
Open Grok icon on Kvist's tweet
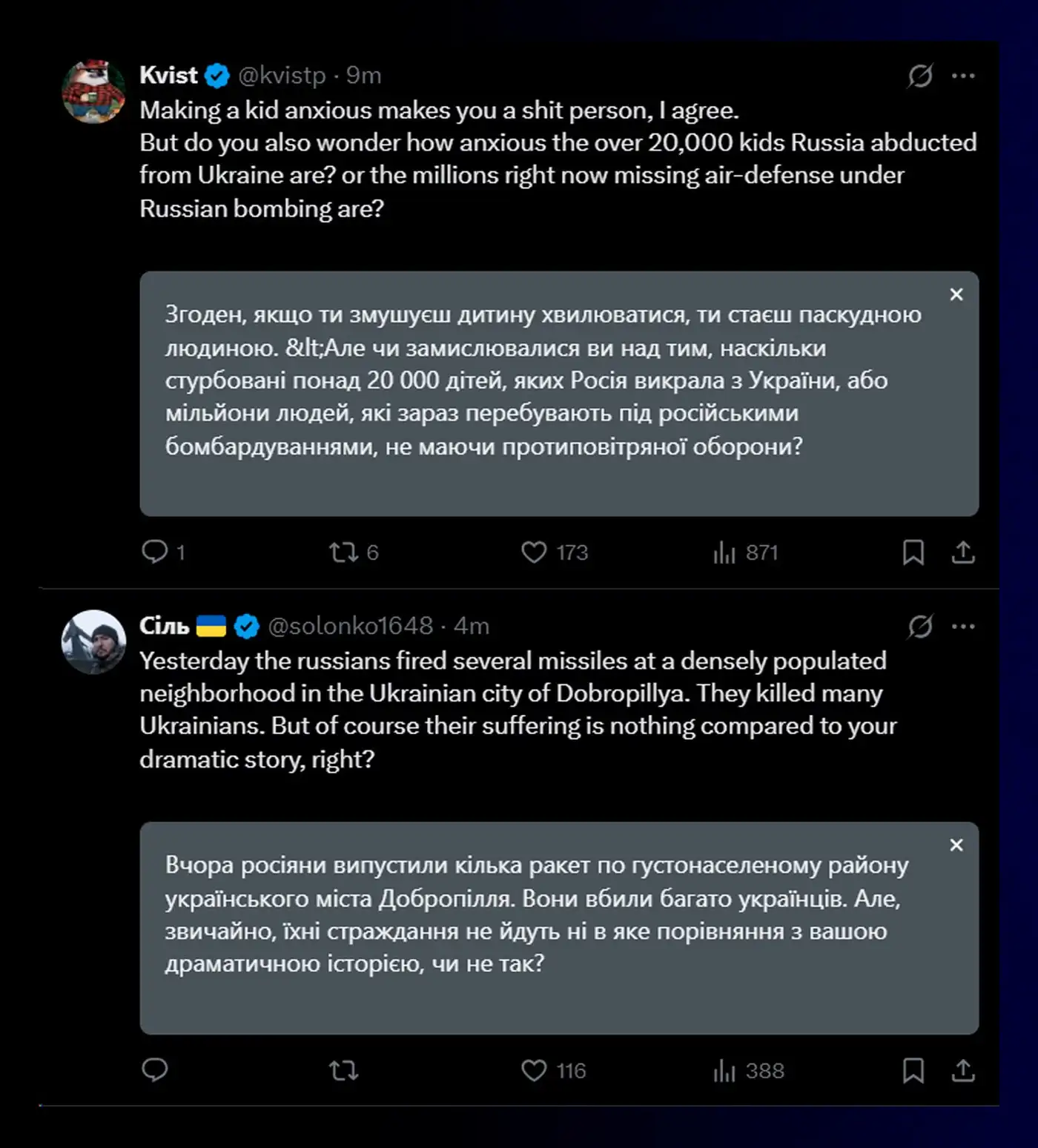click(920, 76)
